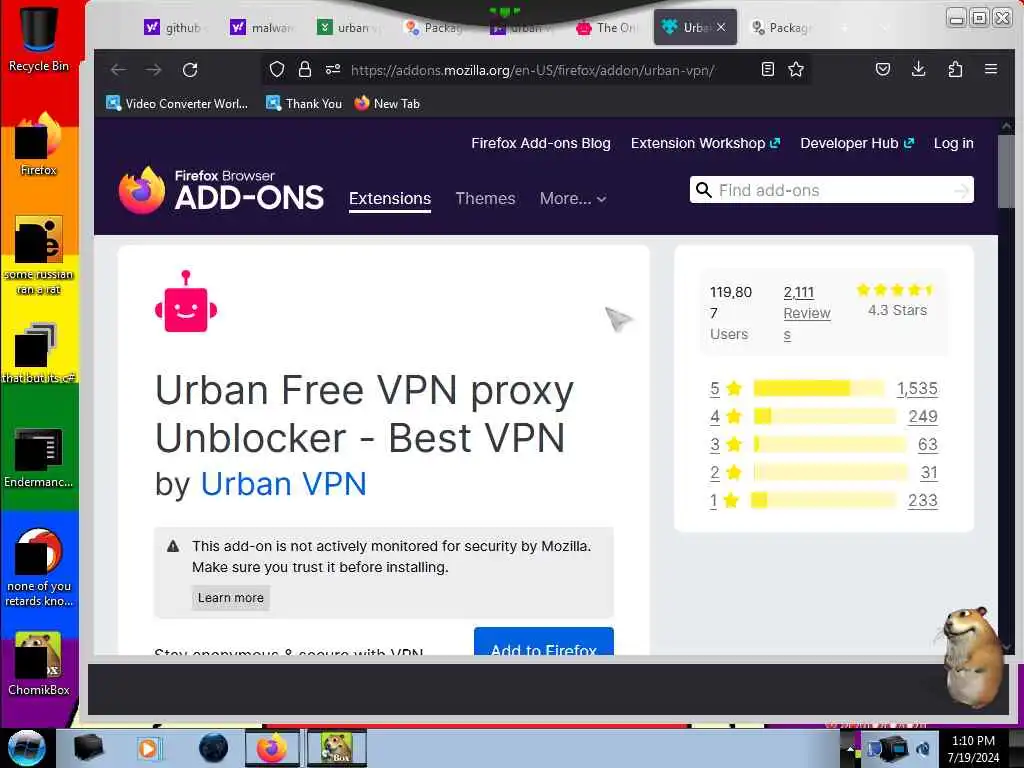Open the 2,111 Reviews link
The width and height of the screenshot is (1024, 768).
(x=807, y=313)
